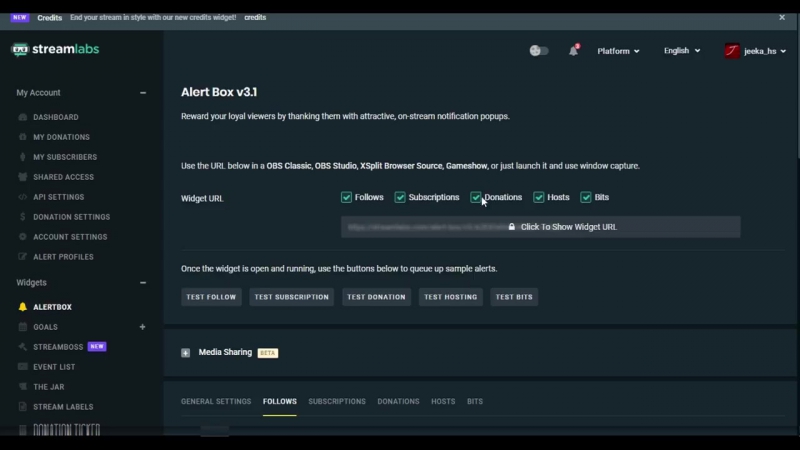
Task: Open The Jar widget
Action: pyautogui.click(x=48, y=386)
